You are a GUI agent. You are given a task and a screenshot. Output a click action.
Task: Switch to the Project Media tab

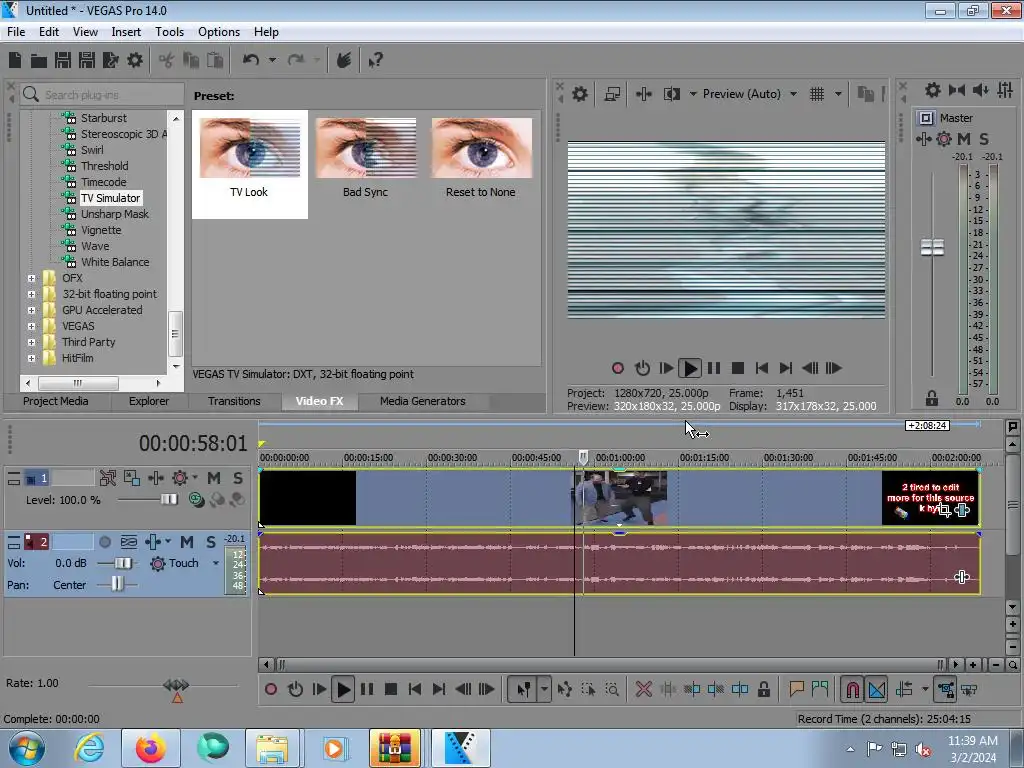[x=56, y=401]
